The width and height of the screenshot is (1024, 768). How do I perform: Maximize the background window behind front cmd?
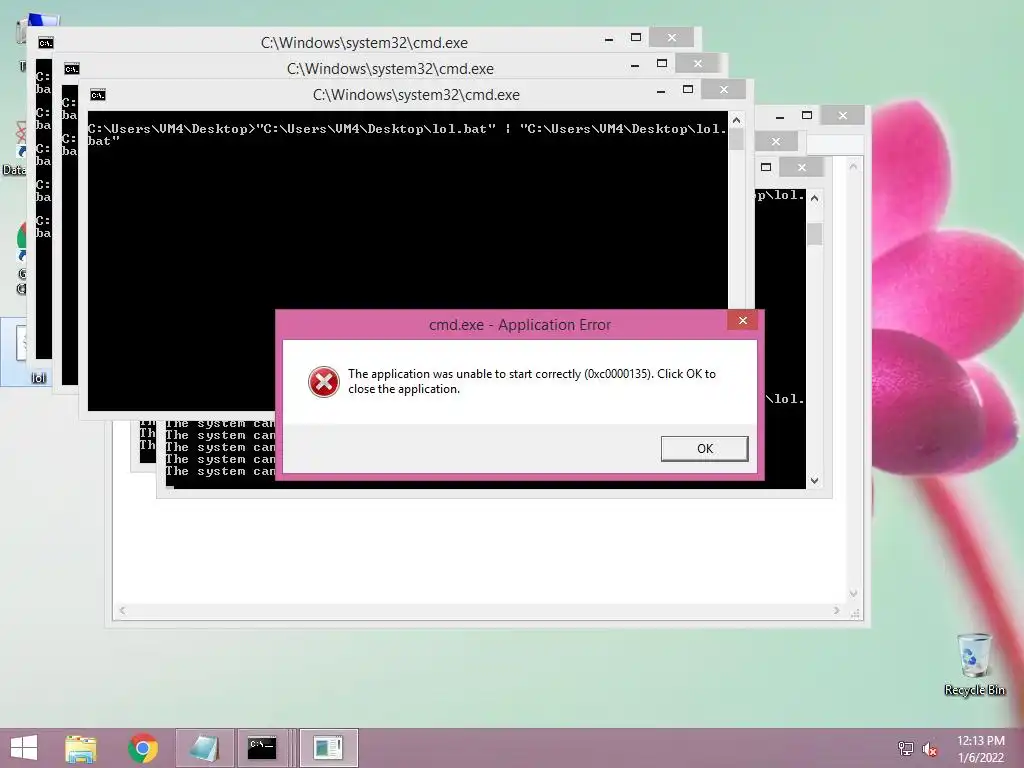click(807, 116)
